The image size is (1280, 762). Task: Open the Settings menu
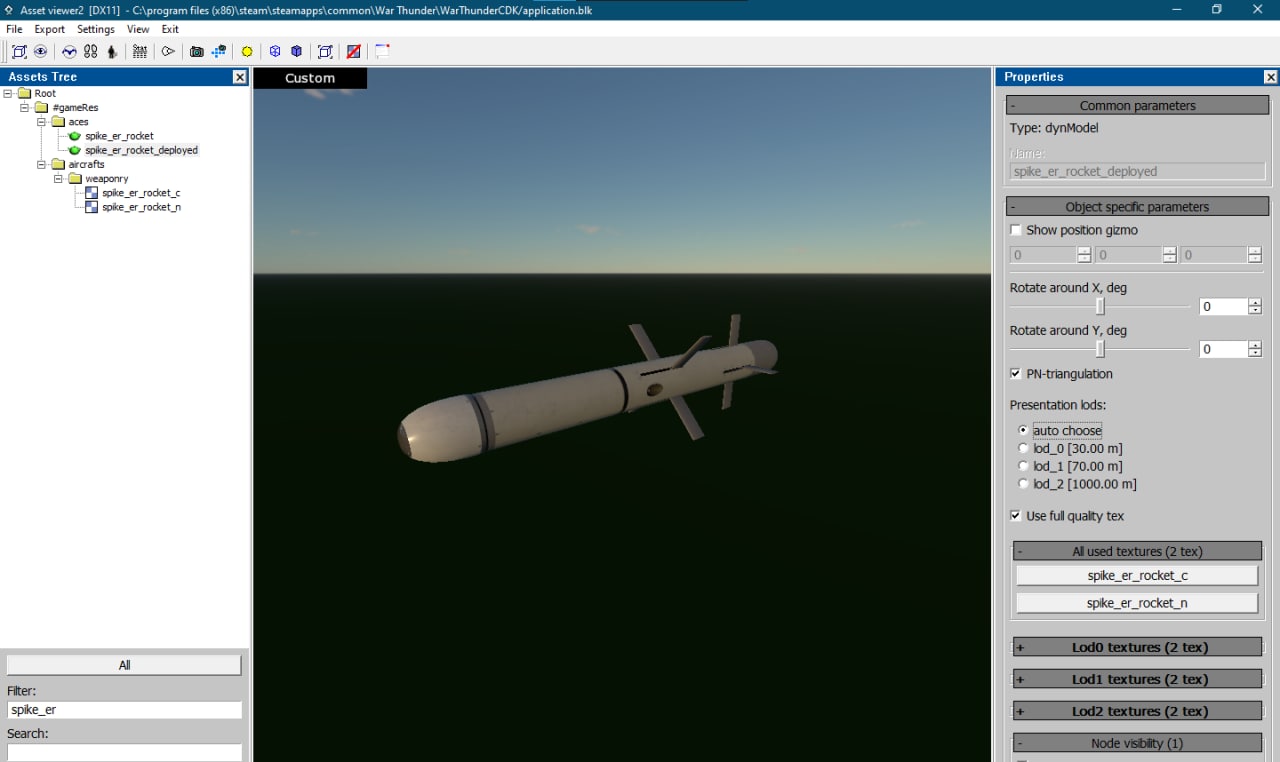[96, 29]
